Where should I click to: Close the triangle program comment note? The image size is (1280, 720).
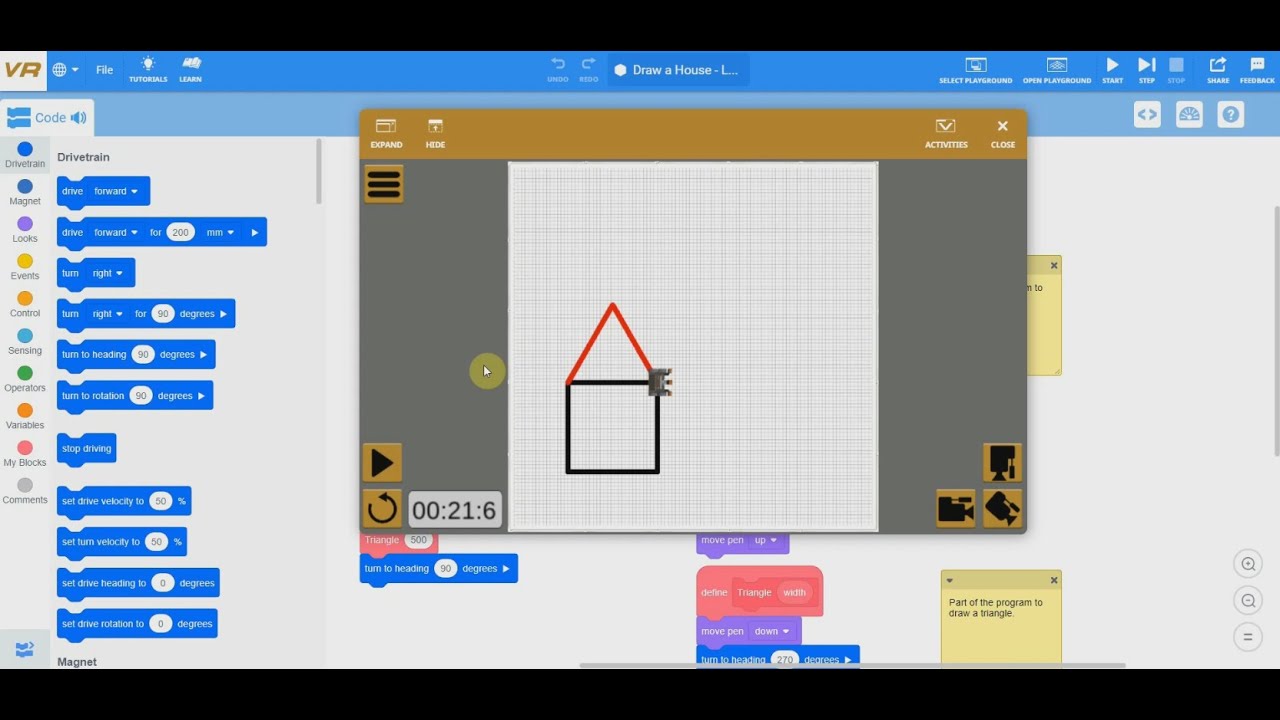(x=1053, y=580)
